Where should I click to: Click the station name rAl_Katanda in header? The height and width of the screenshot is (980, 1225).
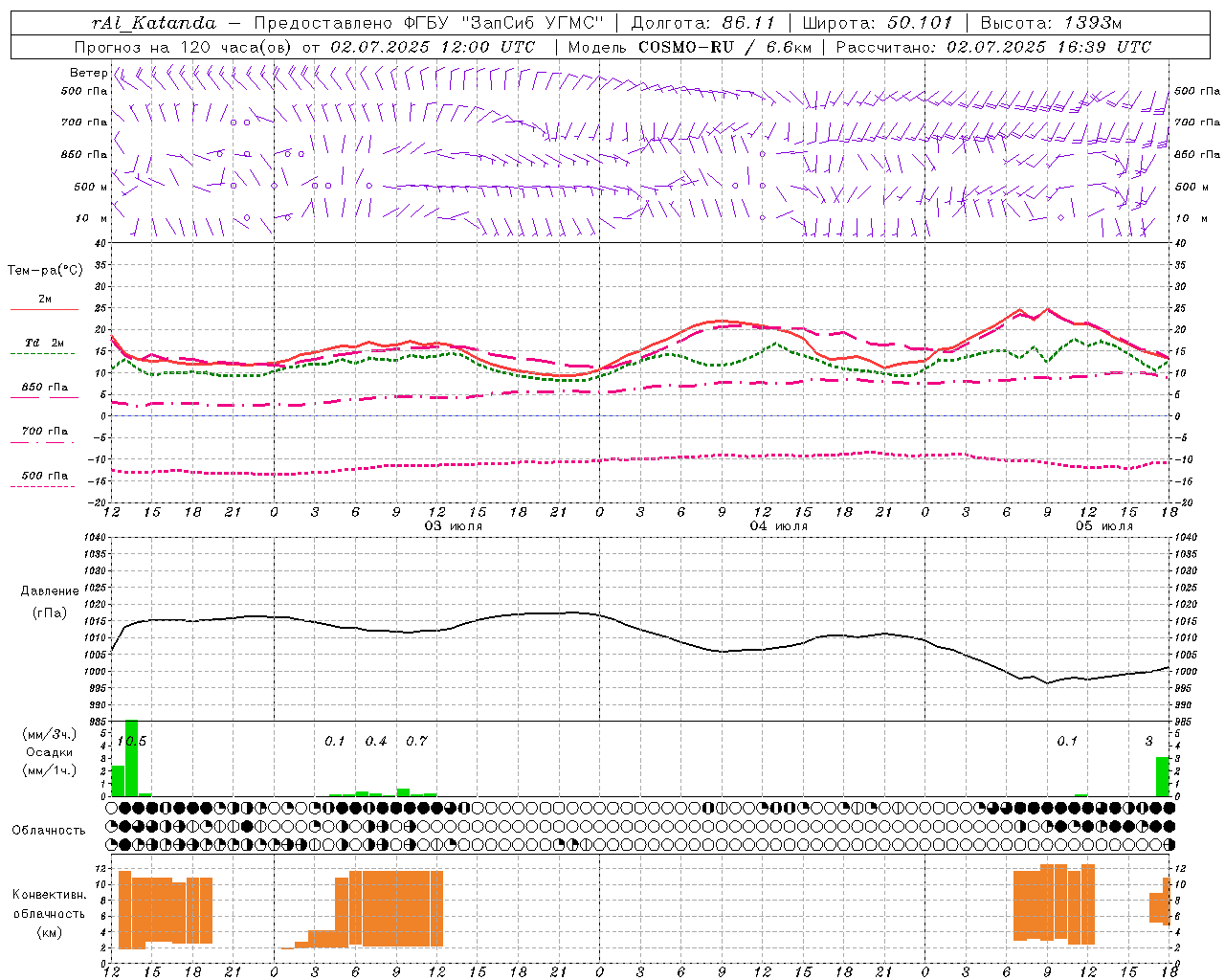click(x=154, y=23)
